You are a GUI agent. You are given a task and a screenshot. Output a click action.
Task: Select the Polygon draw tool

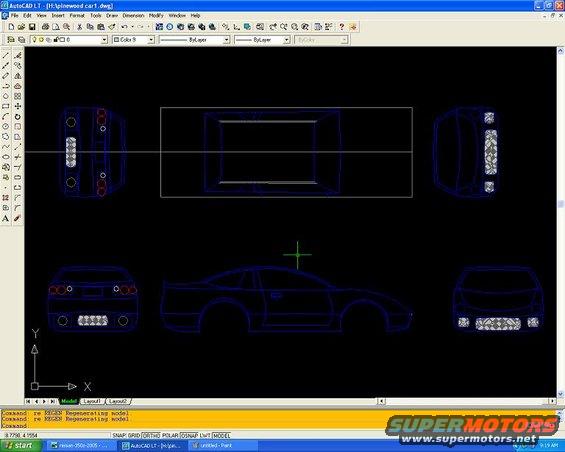(x=6, y=96)
